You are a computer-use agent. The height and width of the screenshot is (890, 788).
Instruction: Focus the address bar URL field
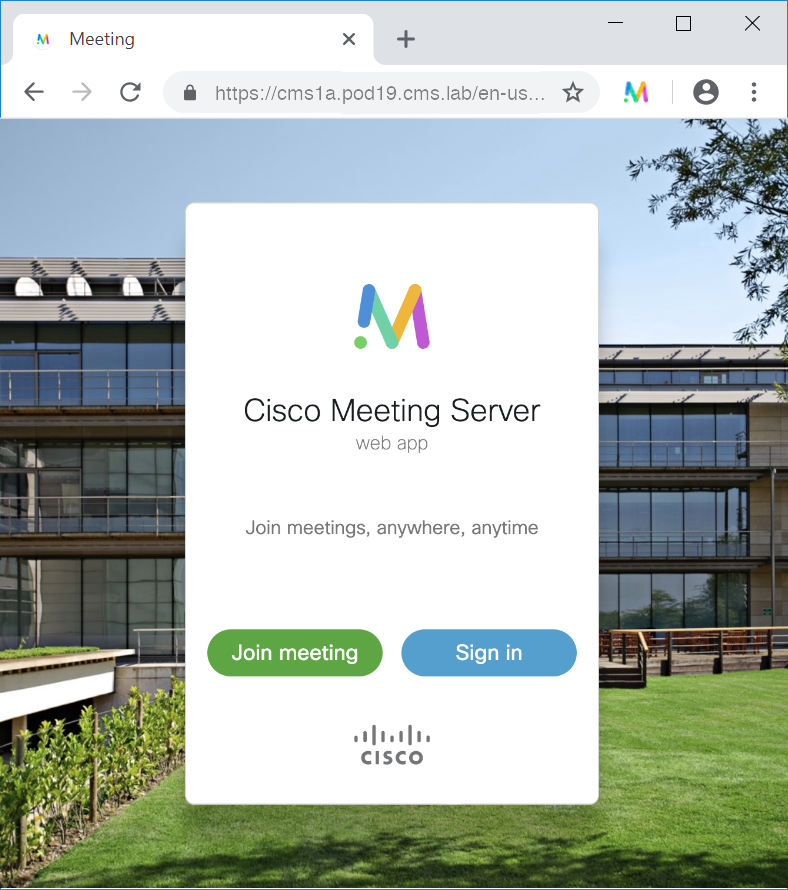380,93
